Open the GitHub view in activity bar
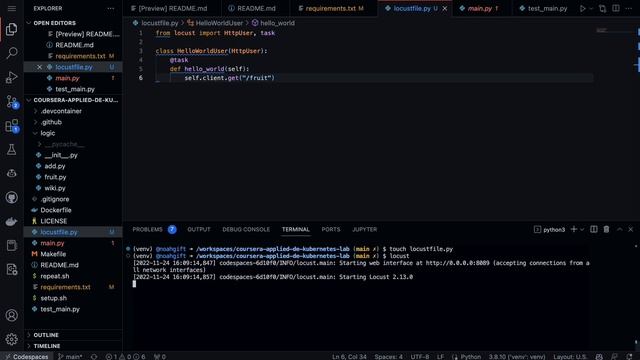This screenshot has height=360, width=640. (x=11, y=198)
